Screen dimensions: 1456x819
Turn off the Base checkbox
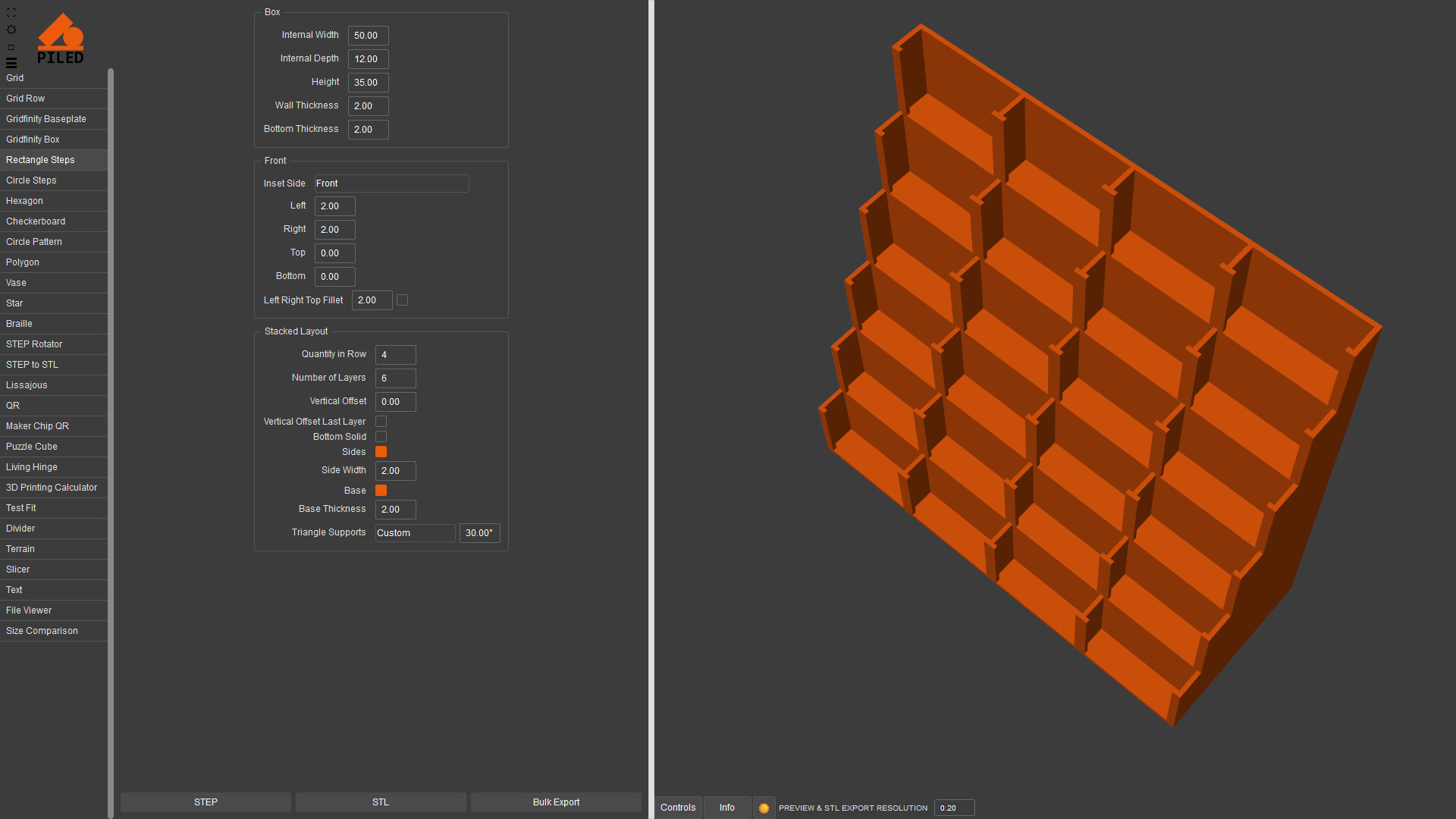(x=381, y=491)
